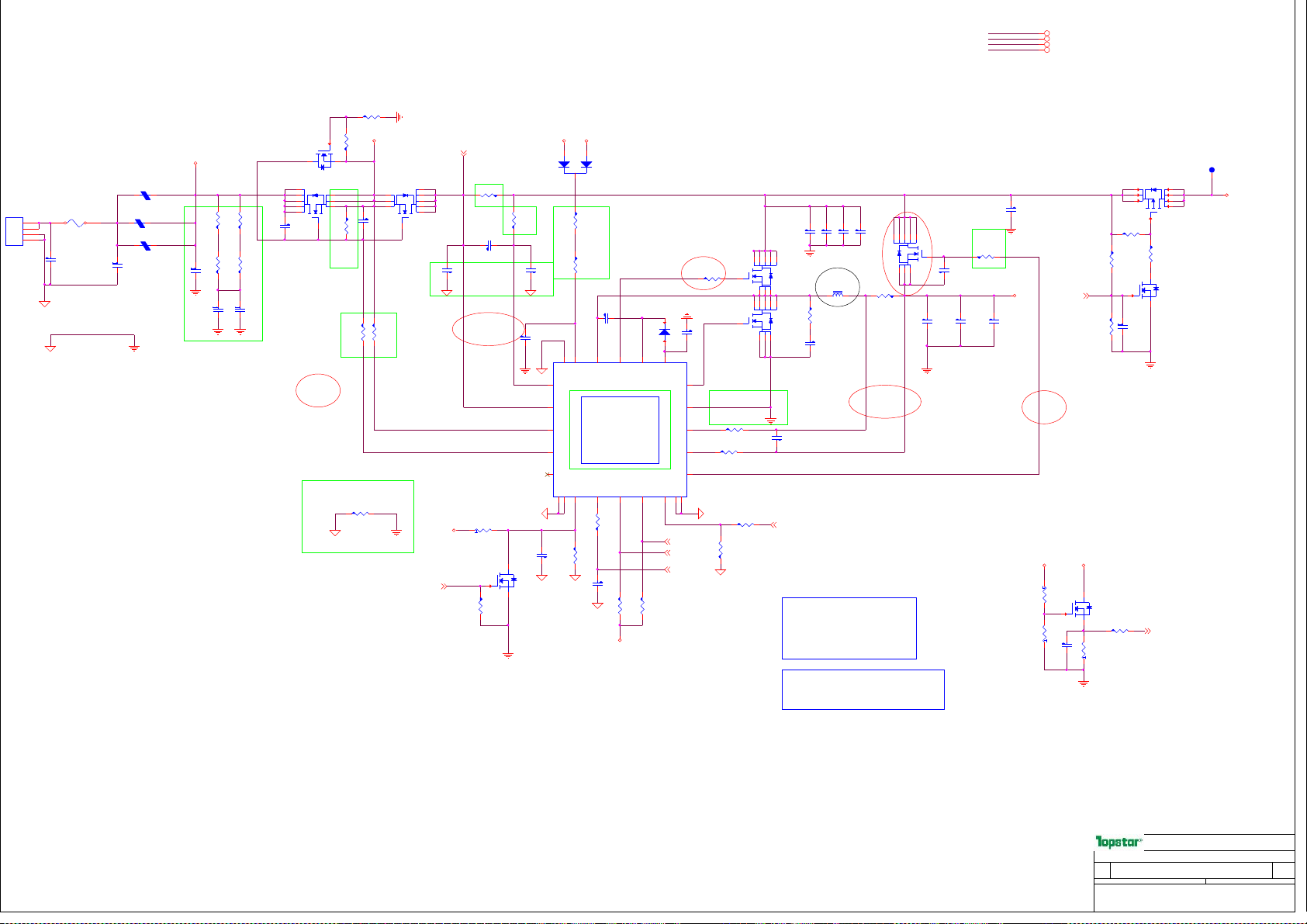The height and width of the screenshot is (924, 1307).
Task: Click the upper empty blue note box
Action: pos(849,628)
